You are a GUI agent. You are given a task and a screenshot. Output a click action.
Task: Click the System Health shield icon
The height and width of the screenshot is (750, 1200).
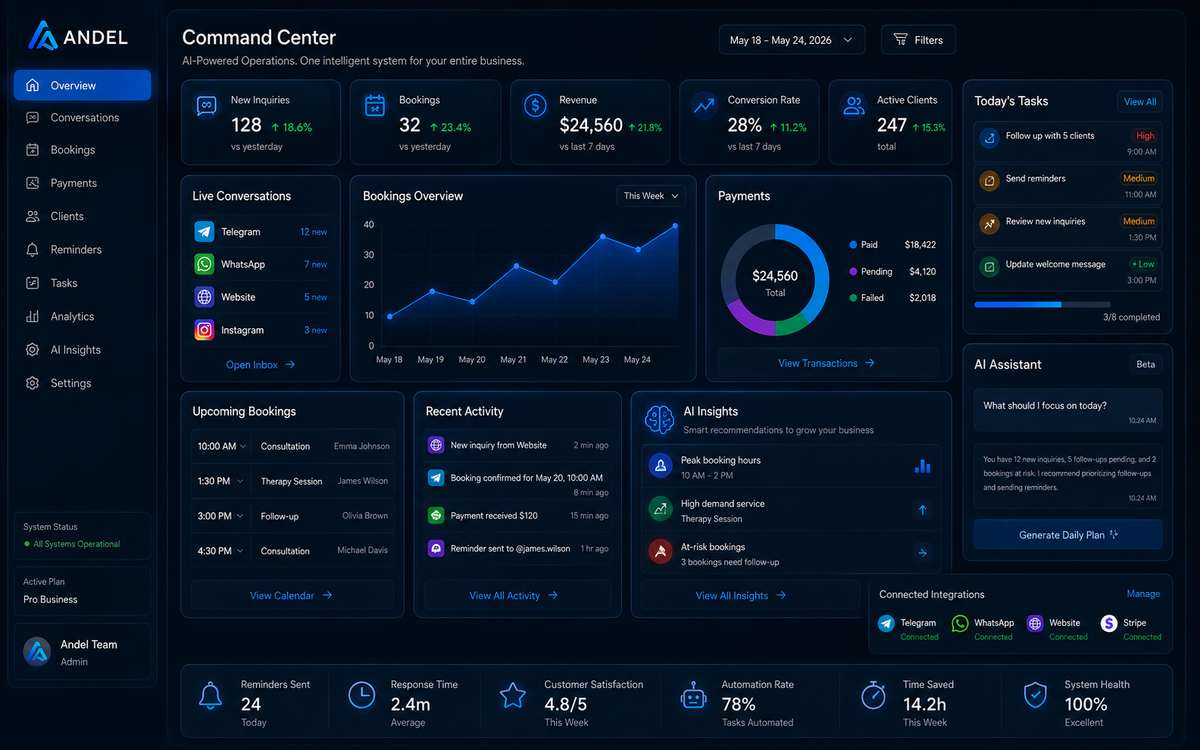tap(1036, 696)
